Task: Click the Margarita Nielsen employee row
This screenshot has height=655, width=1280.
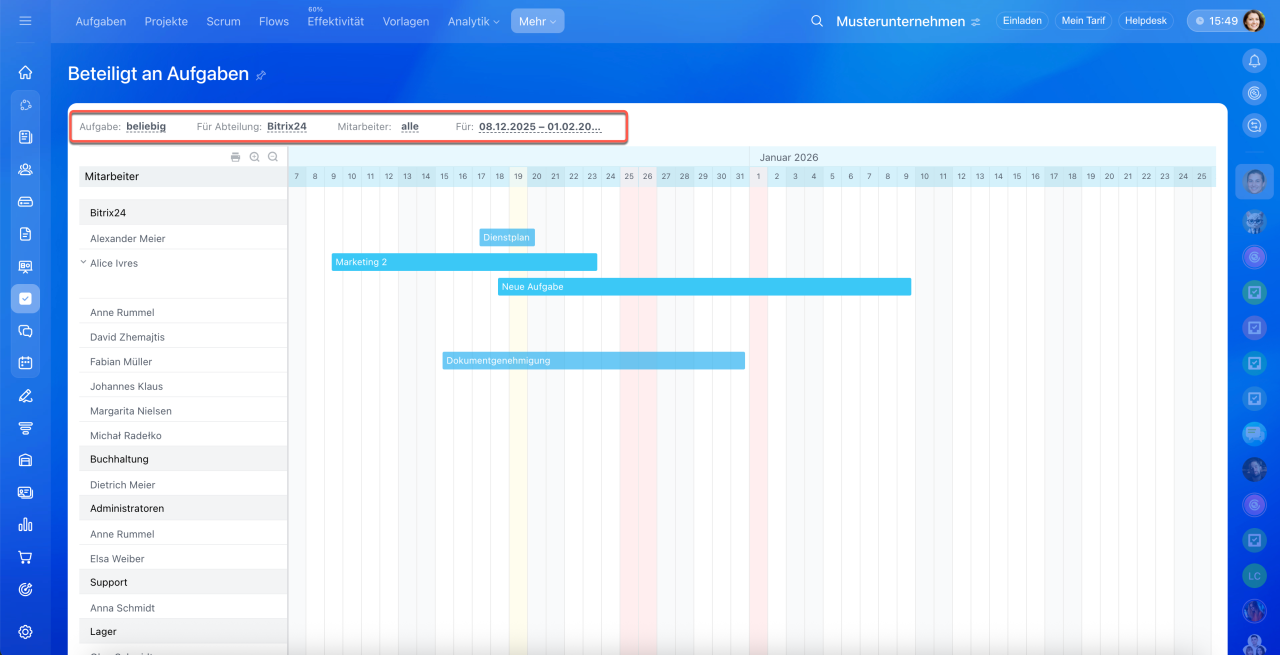Action: (183, 411)
